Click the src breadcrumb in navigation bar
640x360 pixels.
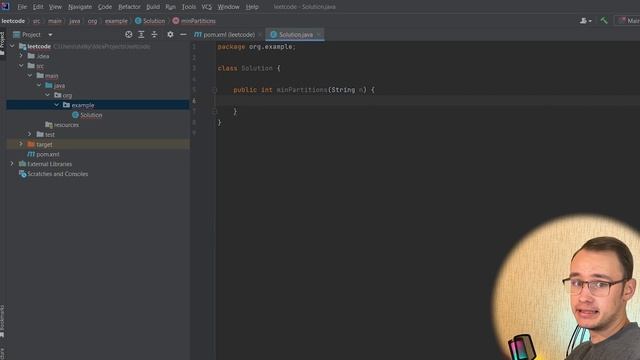(x=36, y=21)
